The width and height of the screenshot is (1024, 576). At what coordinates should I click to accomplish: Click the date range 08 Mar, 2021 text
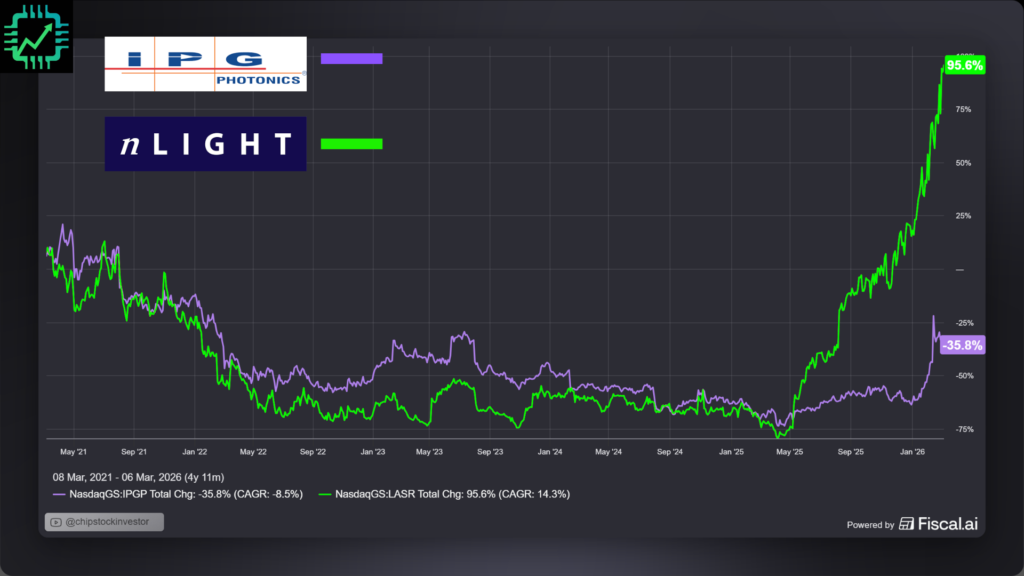pos(138,477)
